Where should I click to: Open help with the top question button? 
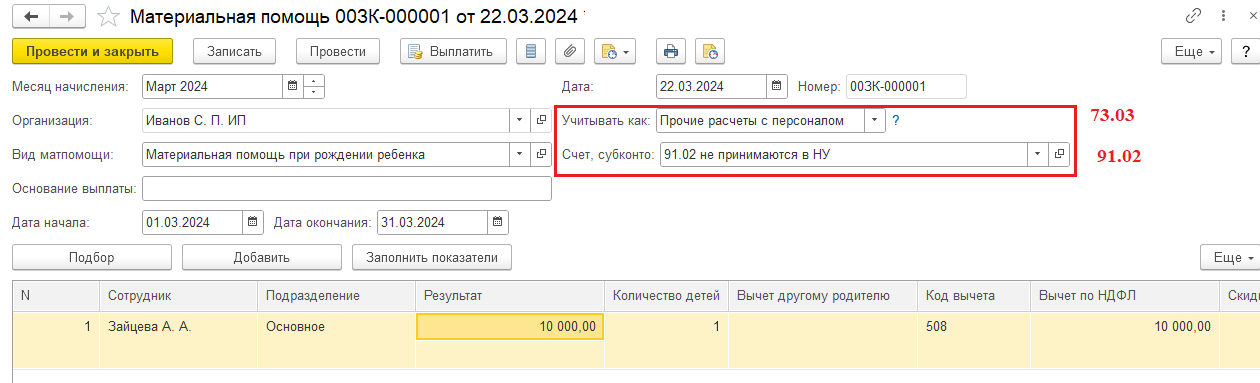coord(1246,51)
